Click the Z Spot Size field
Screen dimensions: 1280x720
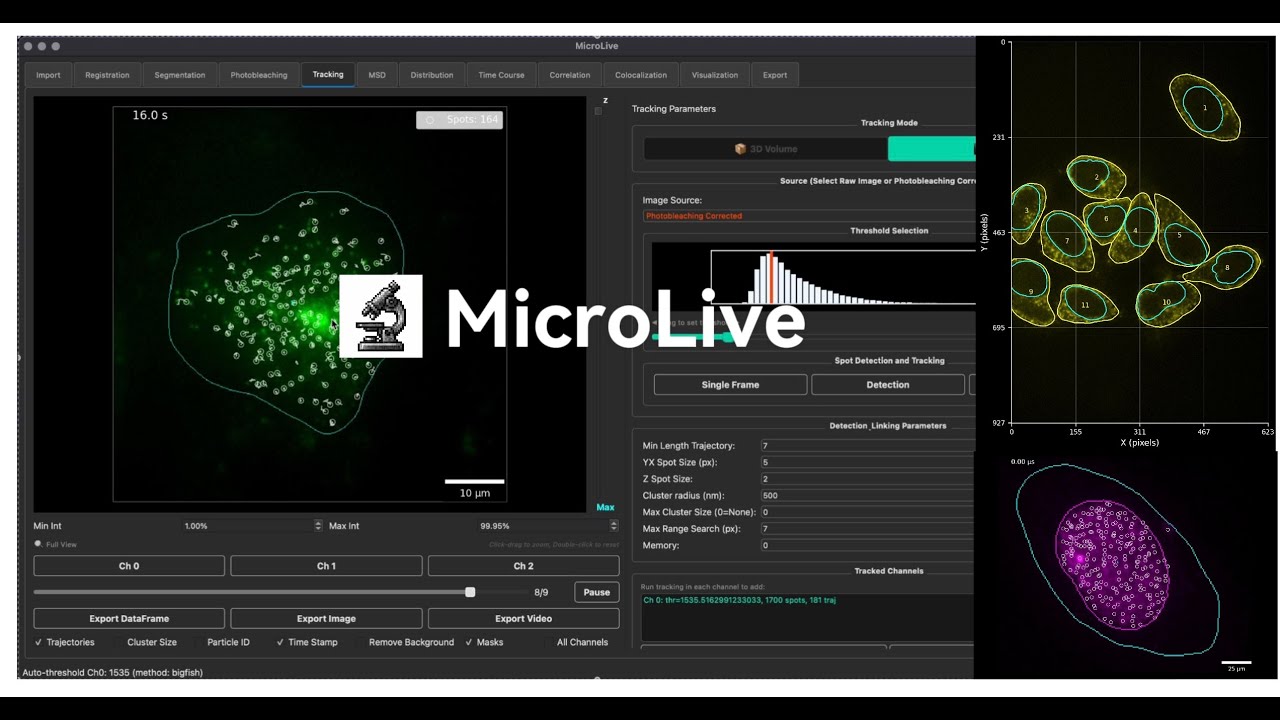coord(866,479)
